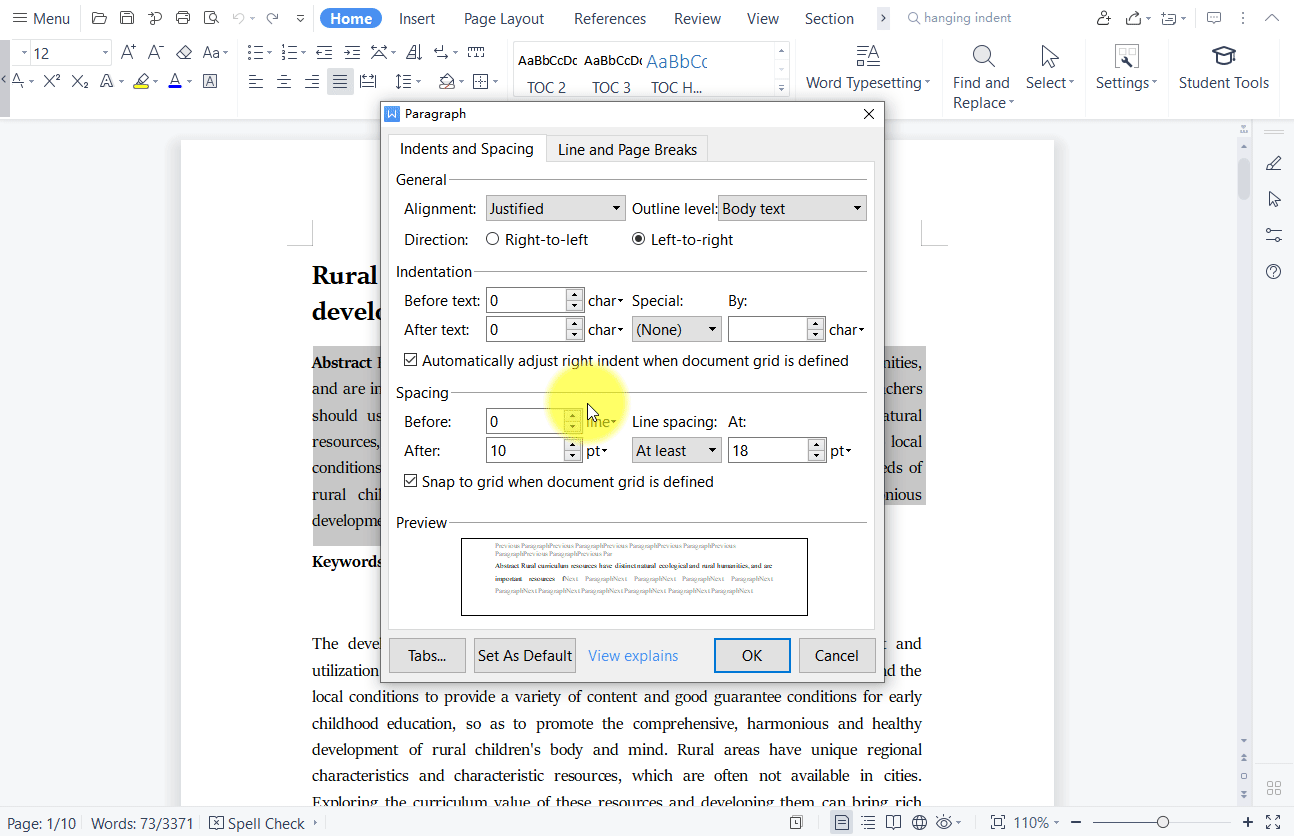Viewport: 1294px width, 836px height.
Task: Open the main Menu
Action: [41, 18]
